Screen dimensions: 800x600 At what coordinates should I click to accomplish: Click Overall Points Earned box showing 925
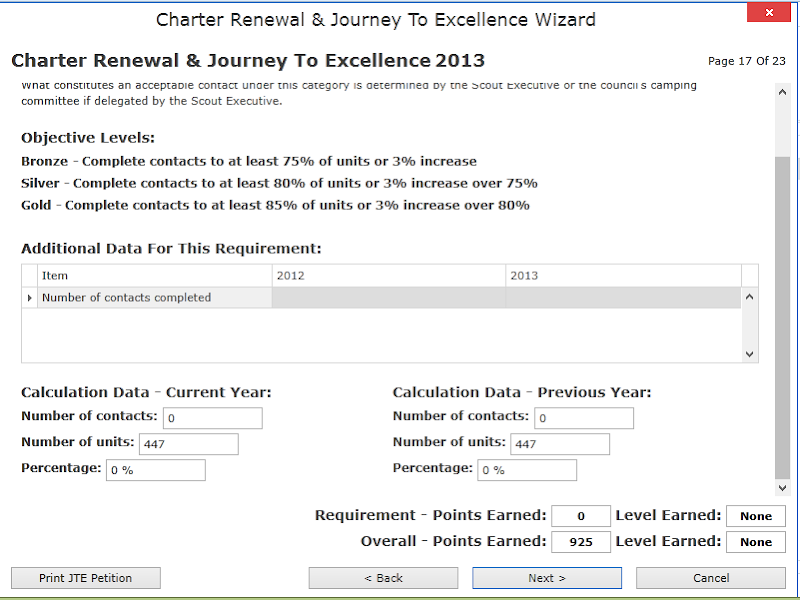point(581,542)
